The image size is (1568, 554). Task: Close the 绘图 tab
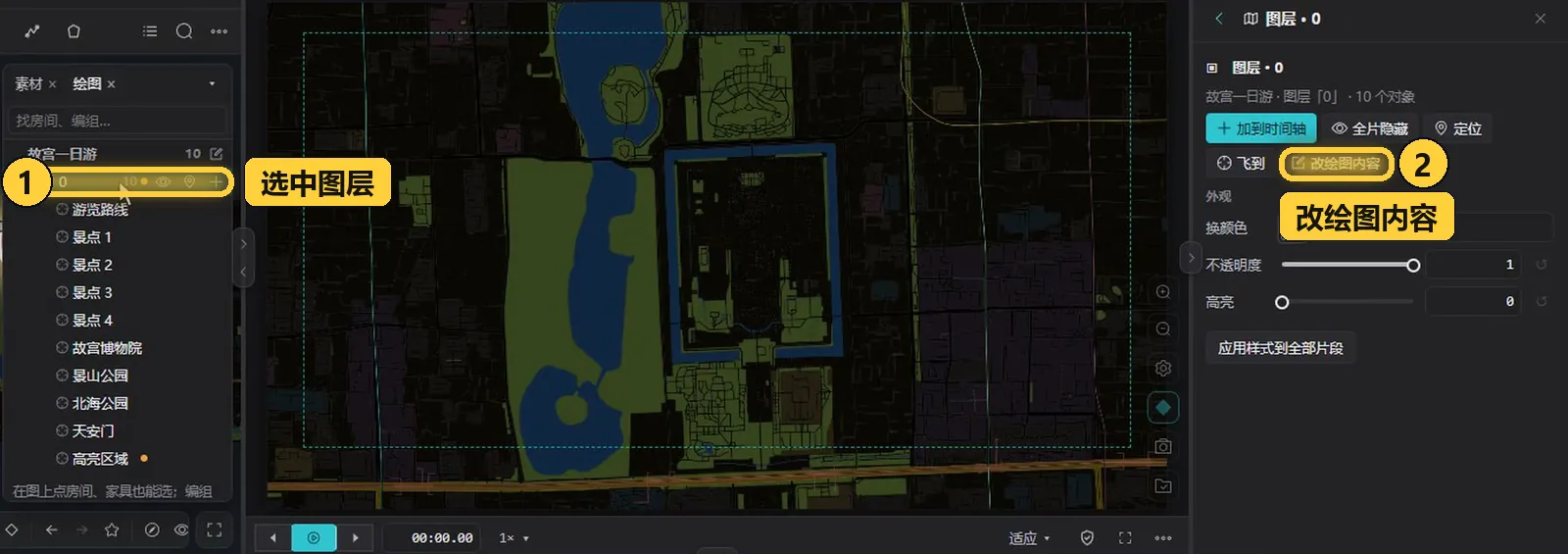pyautogui.click(x=112, y=84)
